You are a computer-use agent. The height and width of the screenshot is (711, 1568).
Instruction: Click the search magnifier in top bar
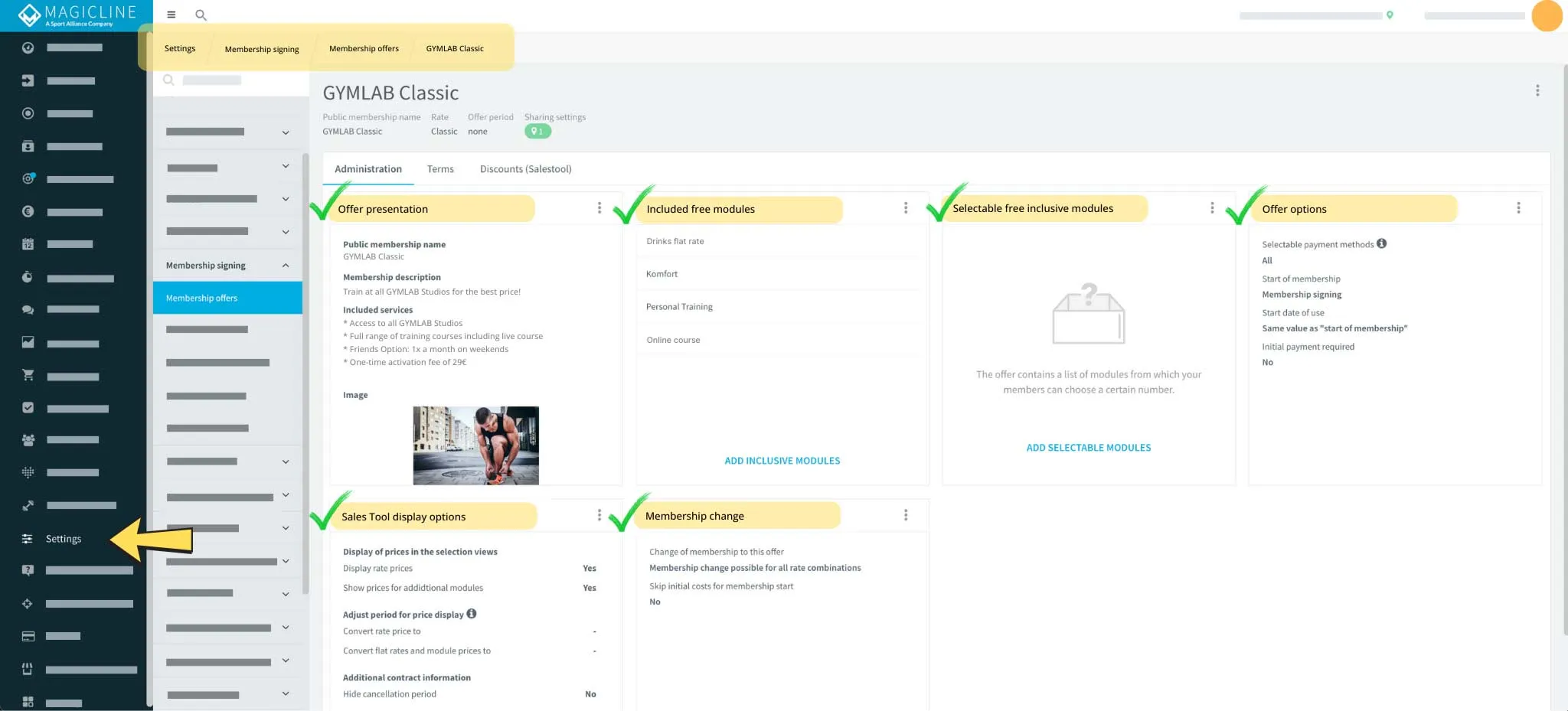pyautogui.click(x=201, y=15)
